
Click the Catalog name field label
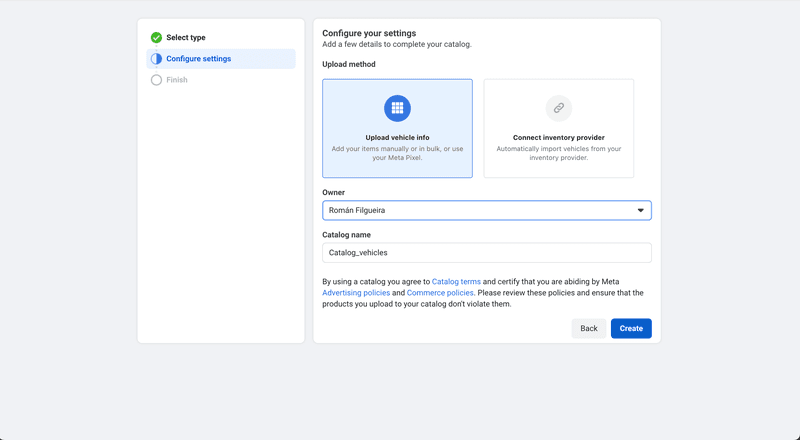point(346,235)
